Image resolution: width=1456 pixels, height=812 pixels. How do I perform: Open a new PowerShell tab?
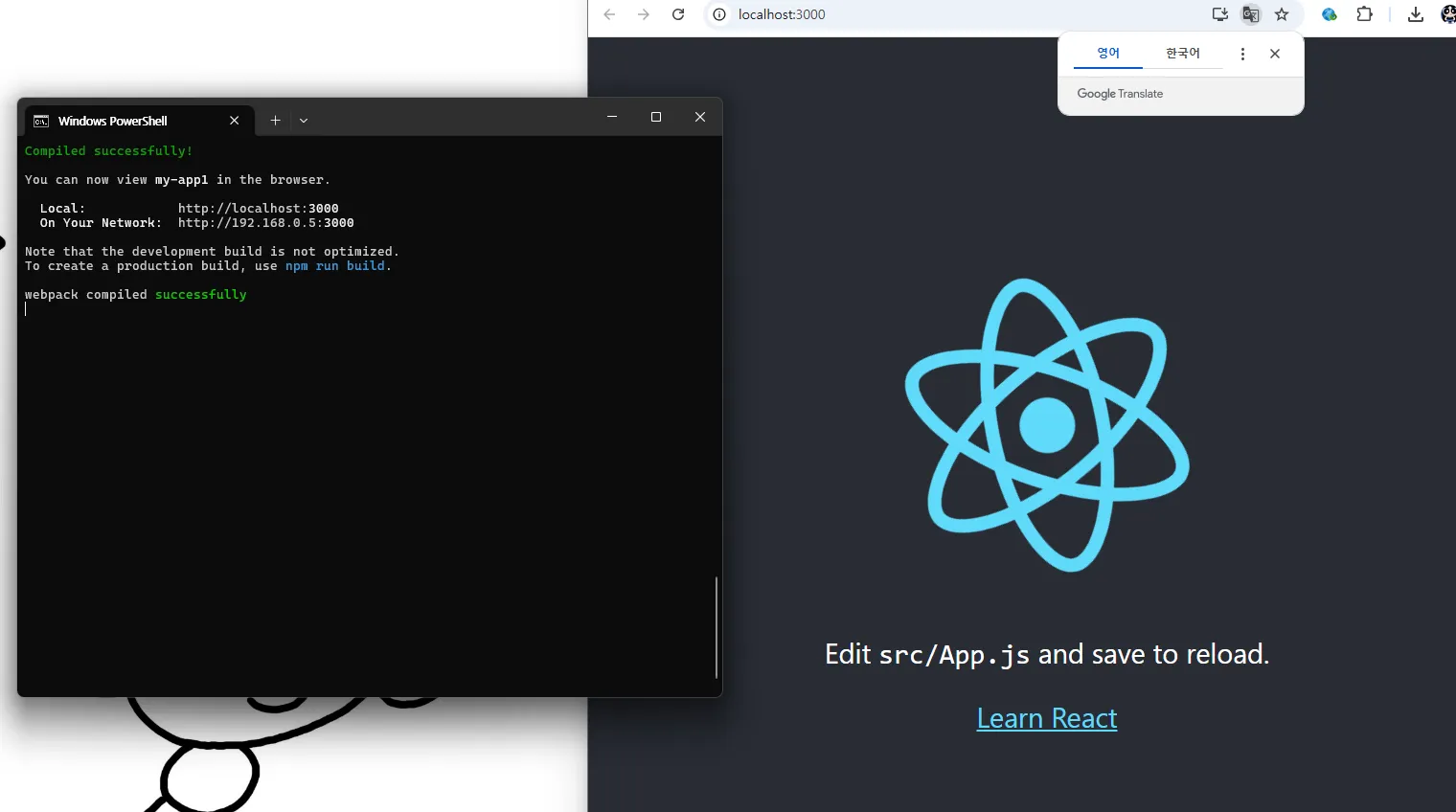coord(275,121)
